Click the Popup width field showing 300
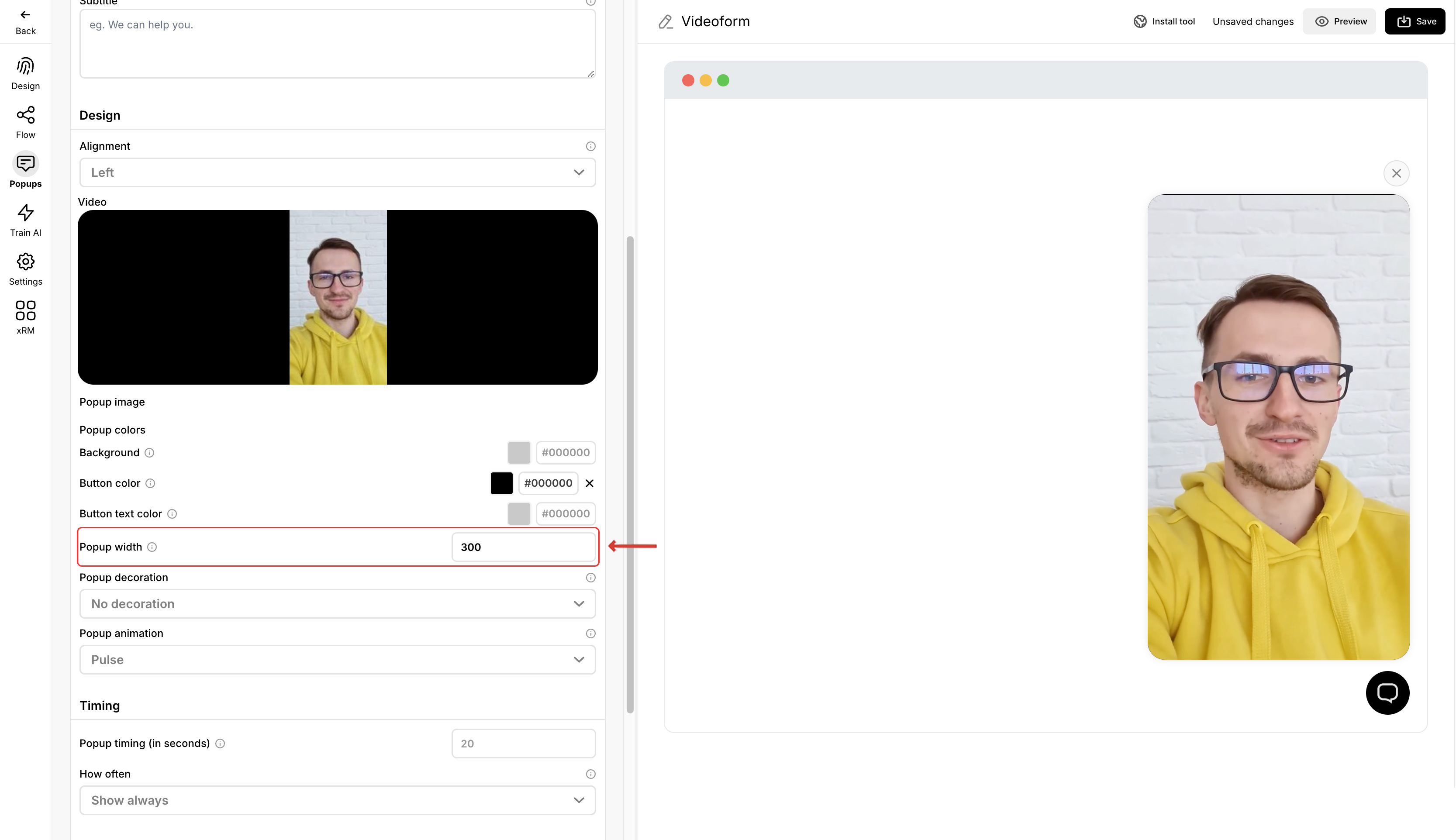The image size is (1456, 840). pos(524,547)
